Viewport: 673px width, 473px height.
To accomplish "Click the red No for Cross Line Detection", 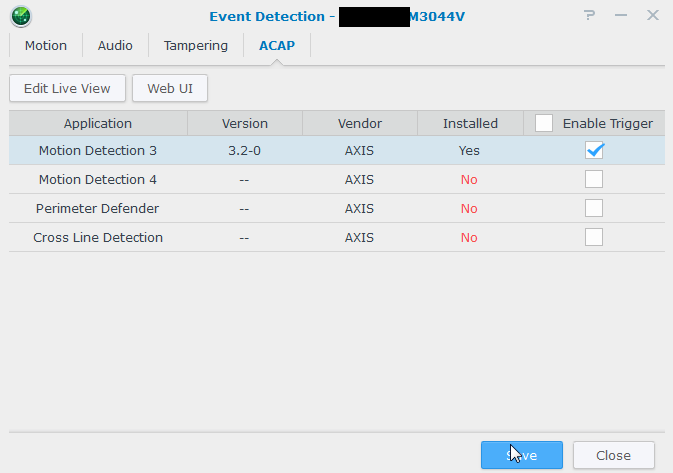I will point(469,237).
